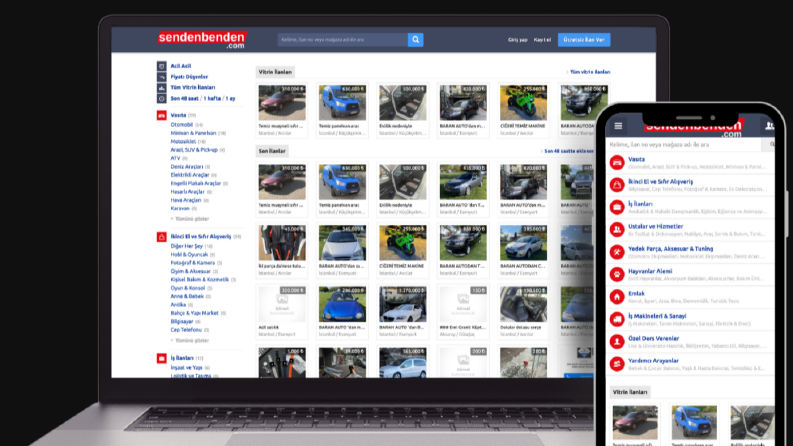The width and height of the screenshot is (793, 446).
Task: Open Tüm vitrin ilanları link above showcase
Action: click(590, 72)
